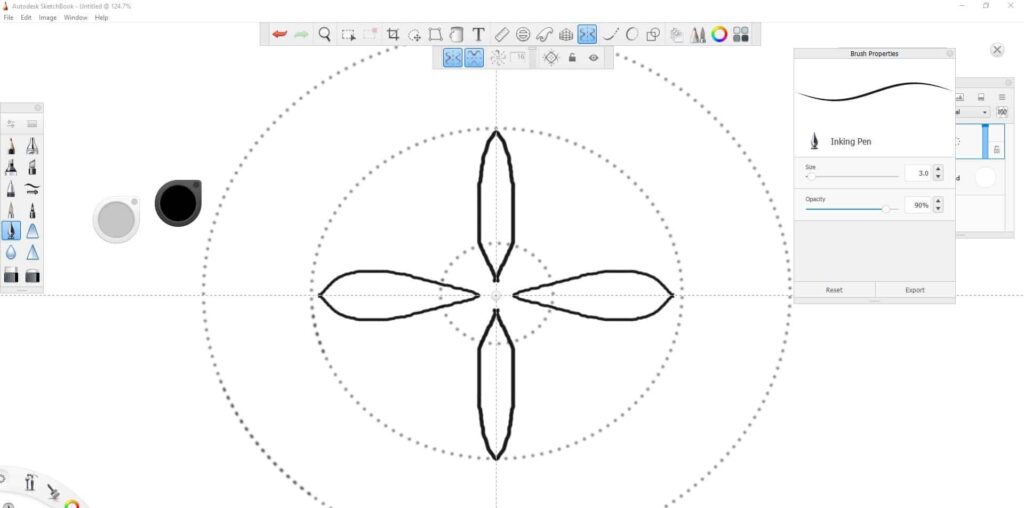Click the symmetry center diamond icon
The width and height of the screenshot is (1024, 508).
click(x=551, y=57)
